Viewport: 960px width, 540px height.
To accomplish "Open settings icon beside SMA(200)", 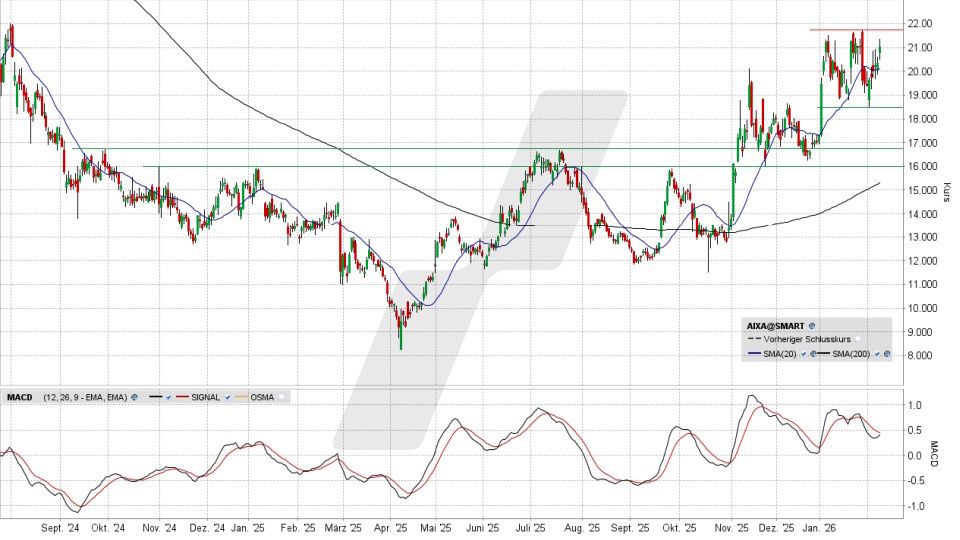I will click(x=887, y=355).
